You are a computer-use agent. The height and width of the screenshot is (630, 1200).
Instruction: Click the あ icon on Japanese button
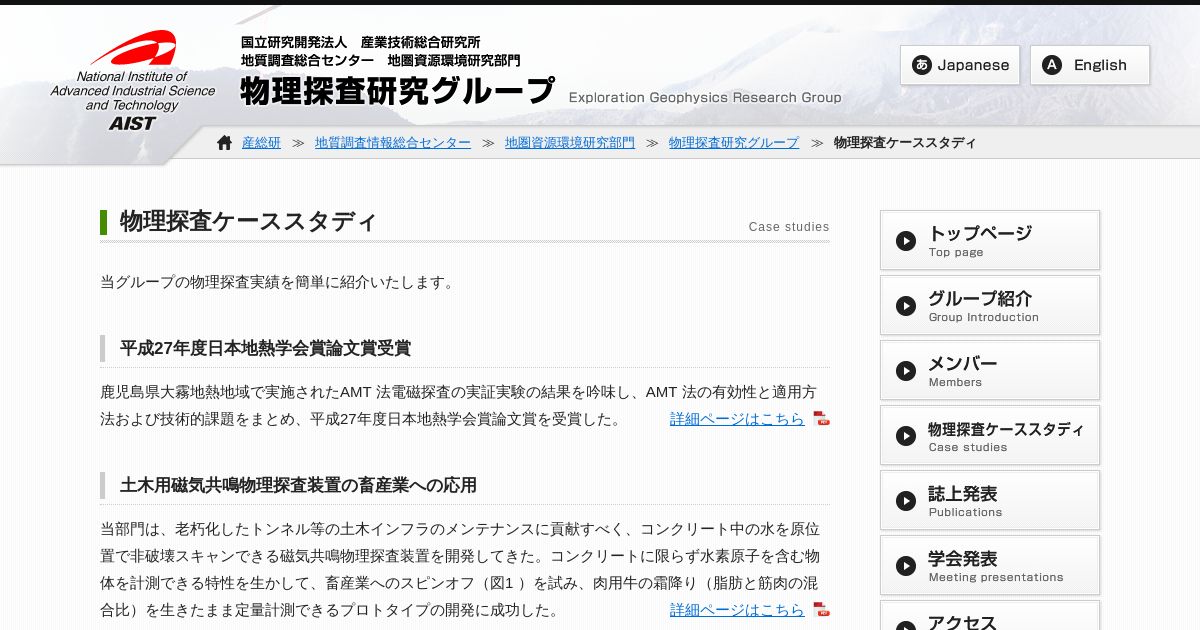point(922,65)
